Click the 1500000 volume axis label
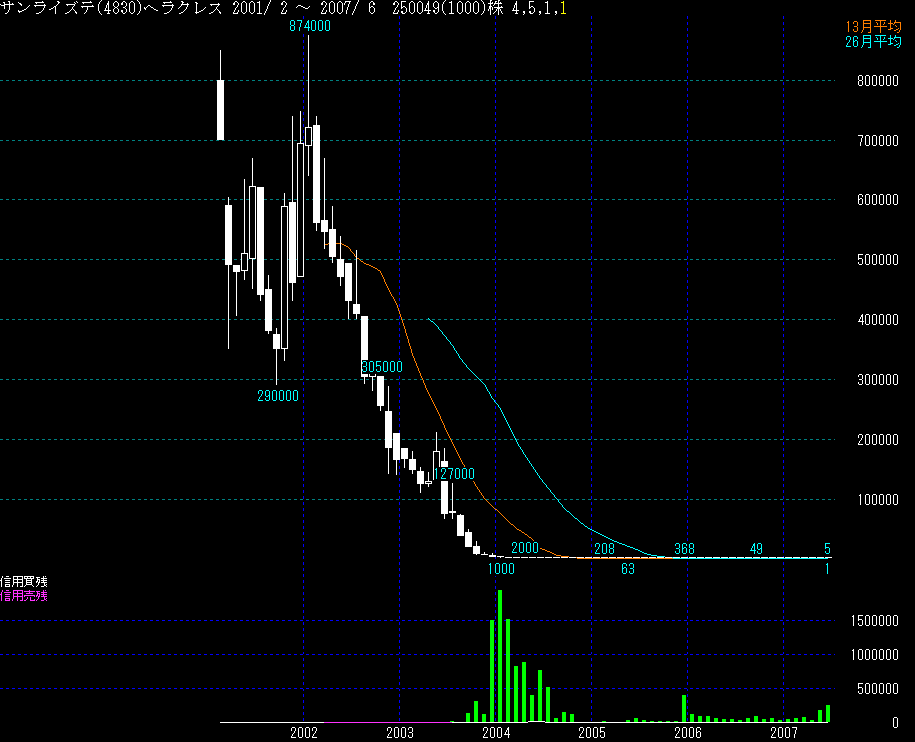This screenshot has height=742, width=915. coord(874,621)
